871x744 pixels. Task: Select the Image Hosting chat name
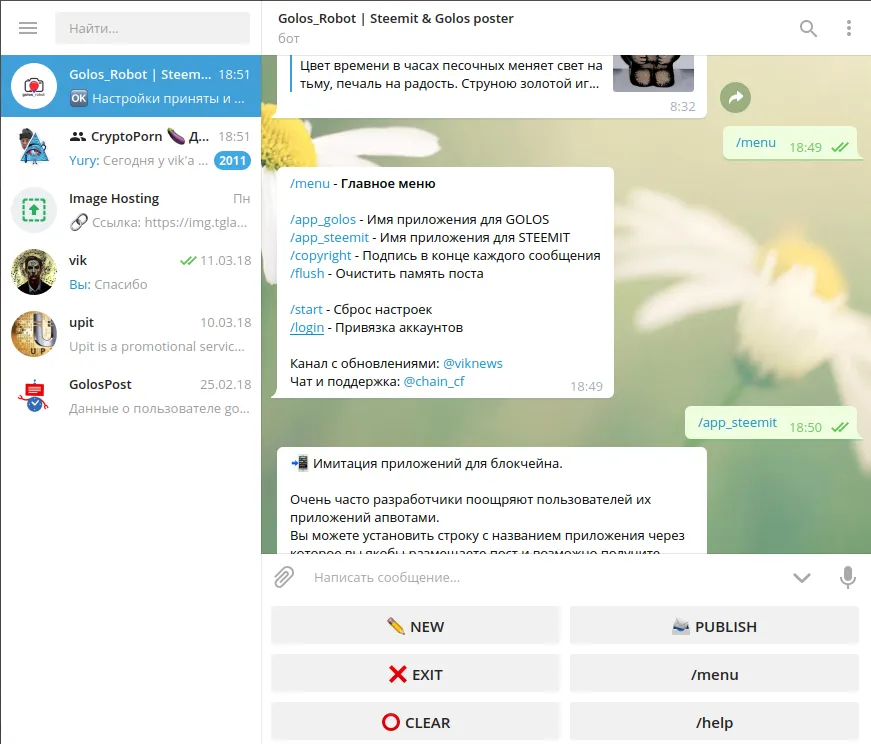click(x=114, y=198)
